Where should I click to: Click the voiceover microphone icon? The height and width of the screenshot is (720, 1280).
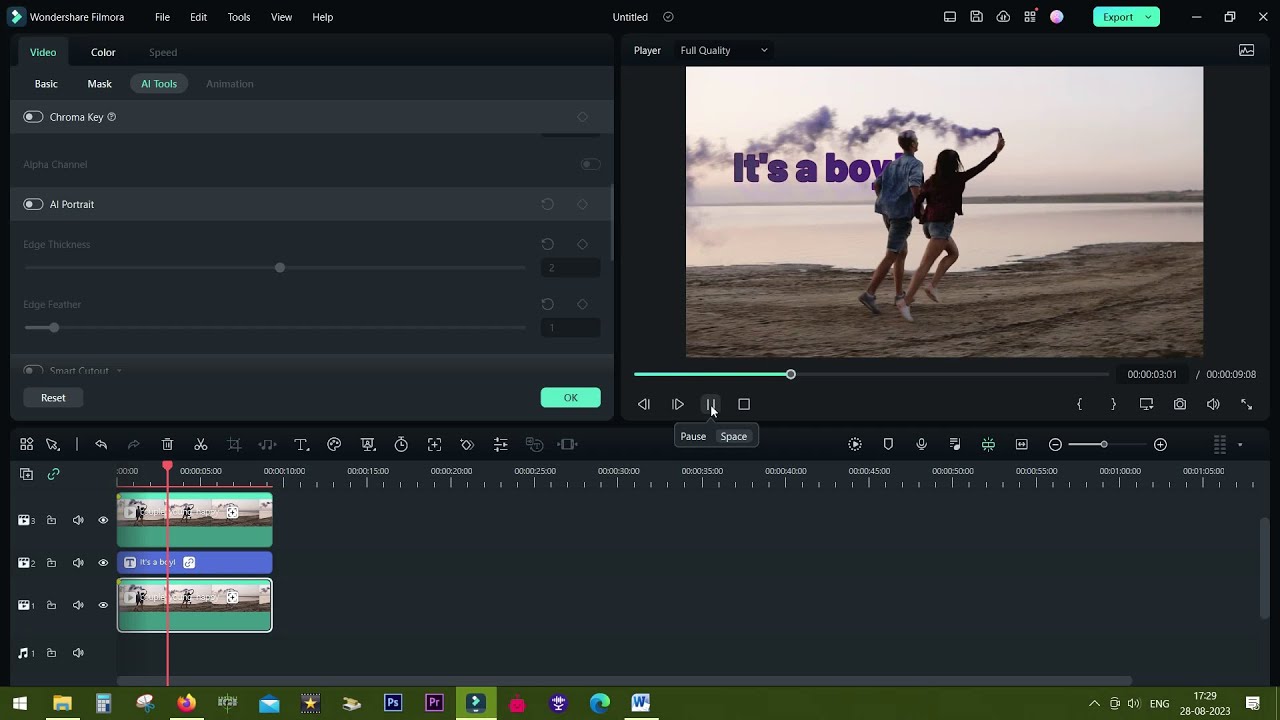921,444
